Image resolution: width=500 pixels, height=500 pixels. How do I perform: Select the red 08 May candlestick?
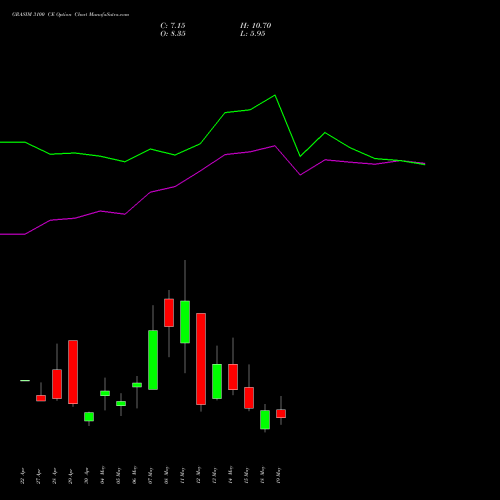[169, 313]
